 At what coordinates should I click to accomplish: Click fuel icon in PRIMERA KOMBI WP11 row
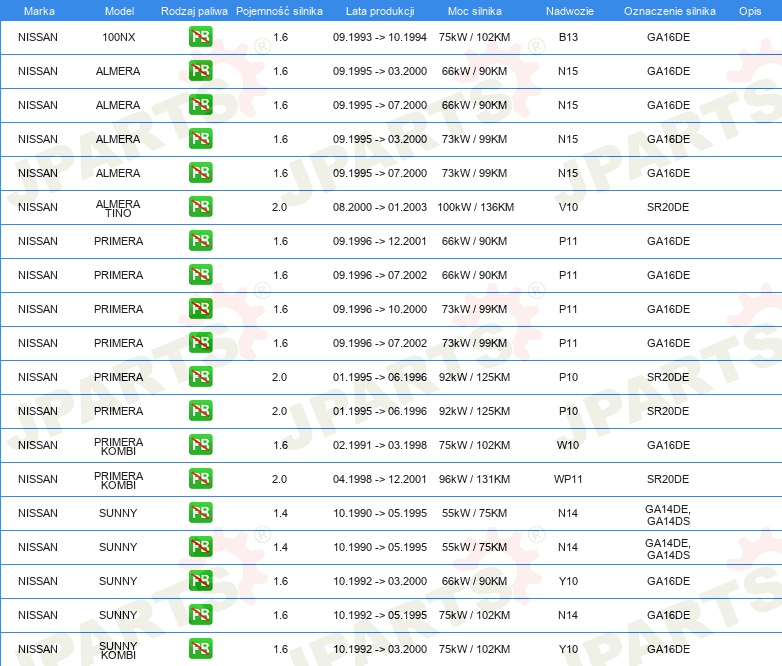coord(200,478)
